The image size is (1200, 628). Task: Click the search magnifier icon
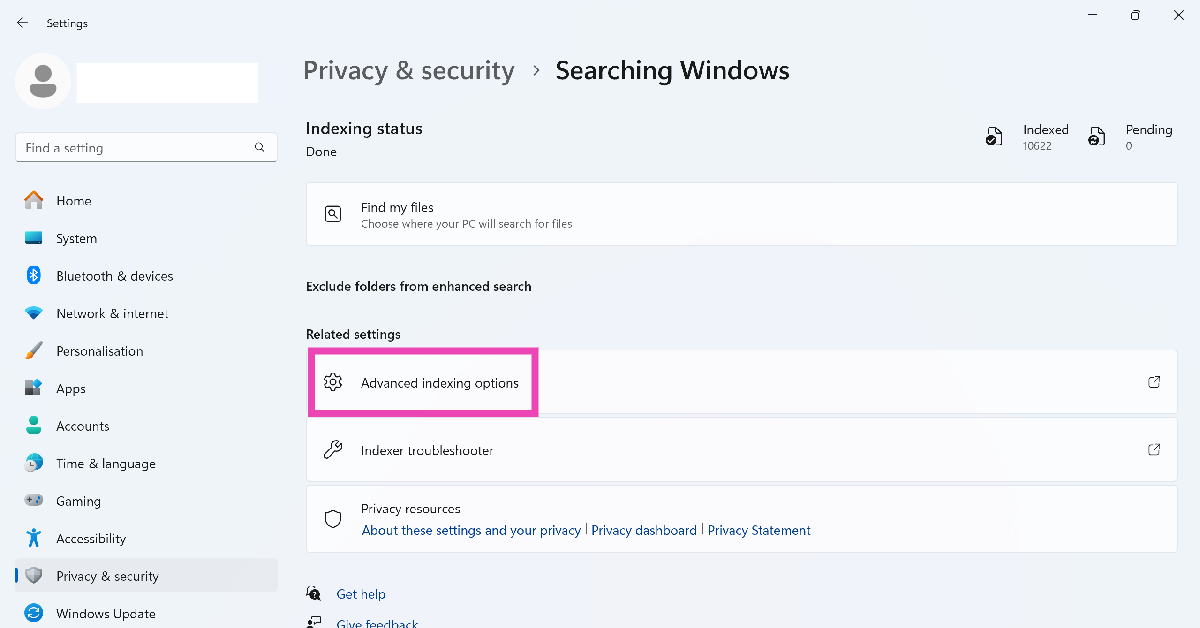[260, 148]
